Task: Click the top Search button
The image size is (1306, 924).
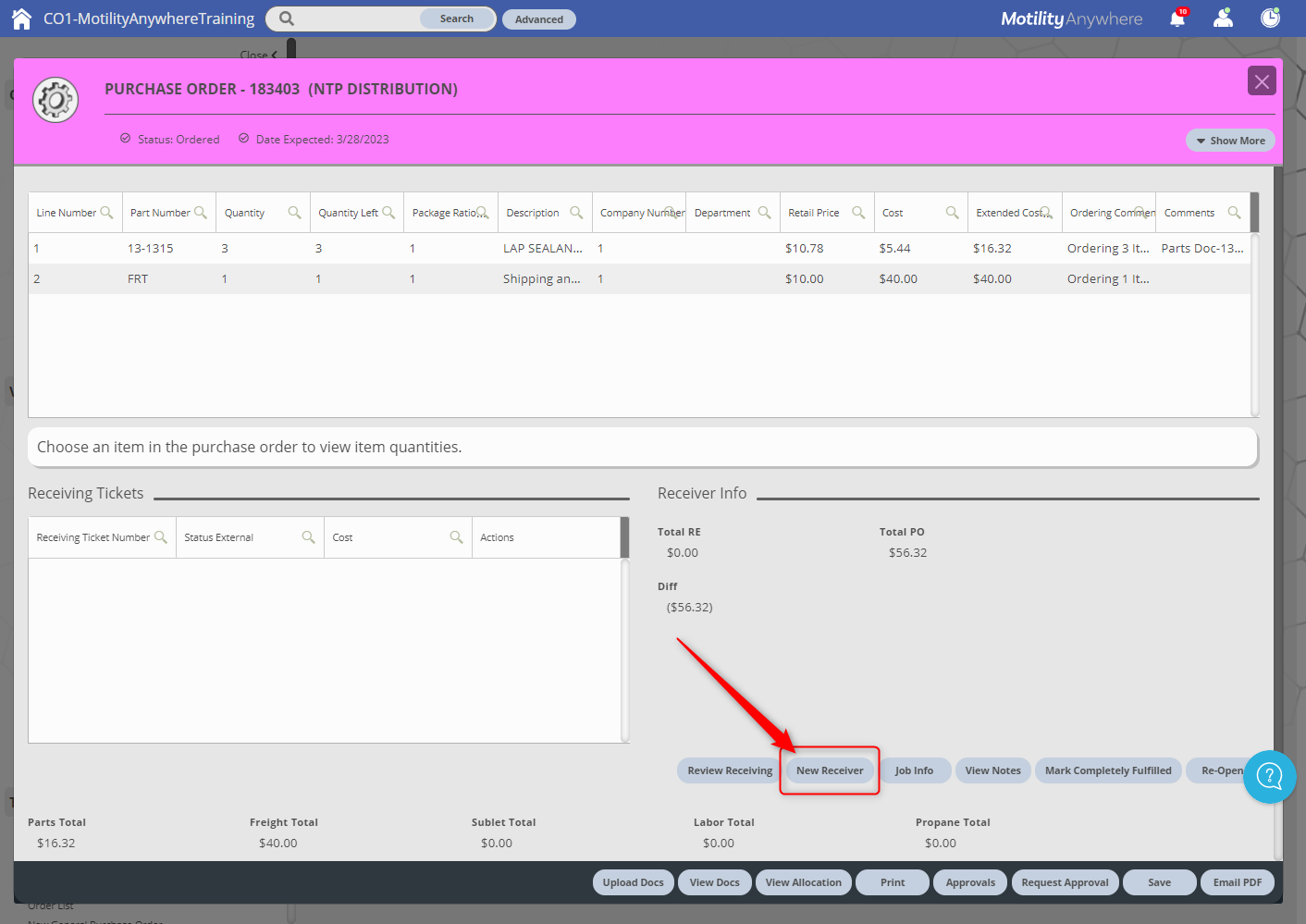Action: [457, 18]
